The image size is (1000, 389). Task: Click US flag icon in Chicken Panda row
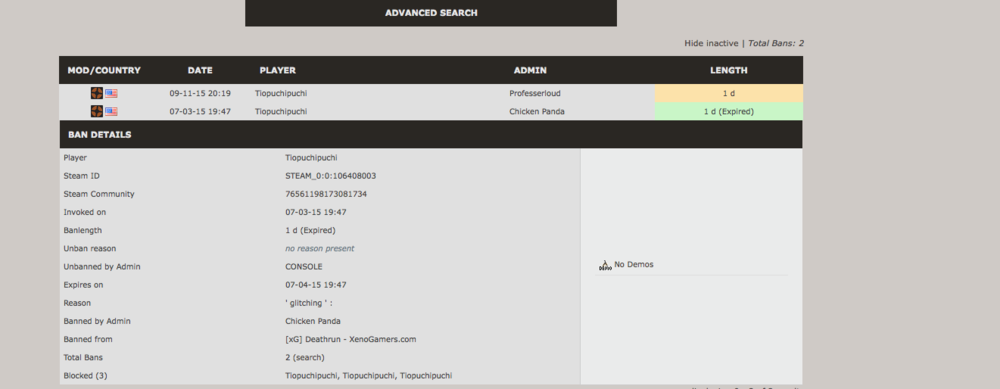pyautogui.click(x=111, y=112)
